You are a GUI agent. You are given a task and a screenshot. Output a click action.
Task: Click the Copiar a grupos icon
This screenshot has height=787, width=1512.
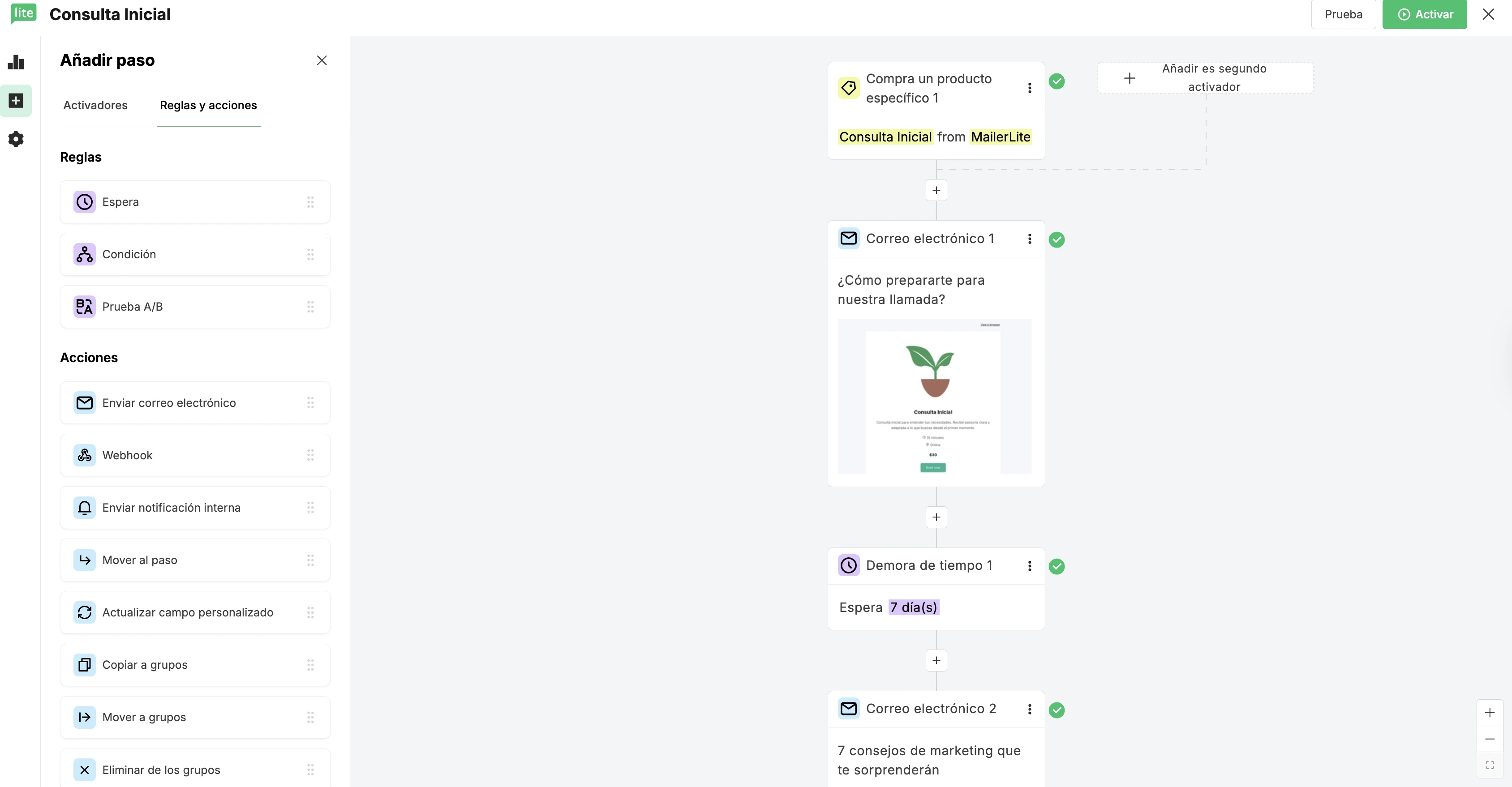(x=85, y=665)
